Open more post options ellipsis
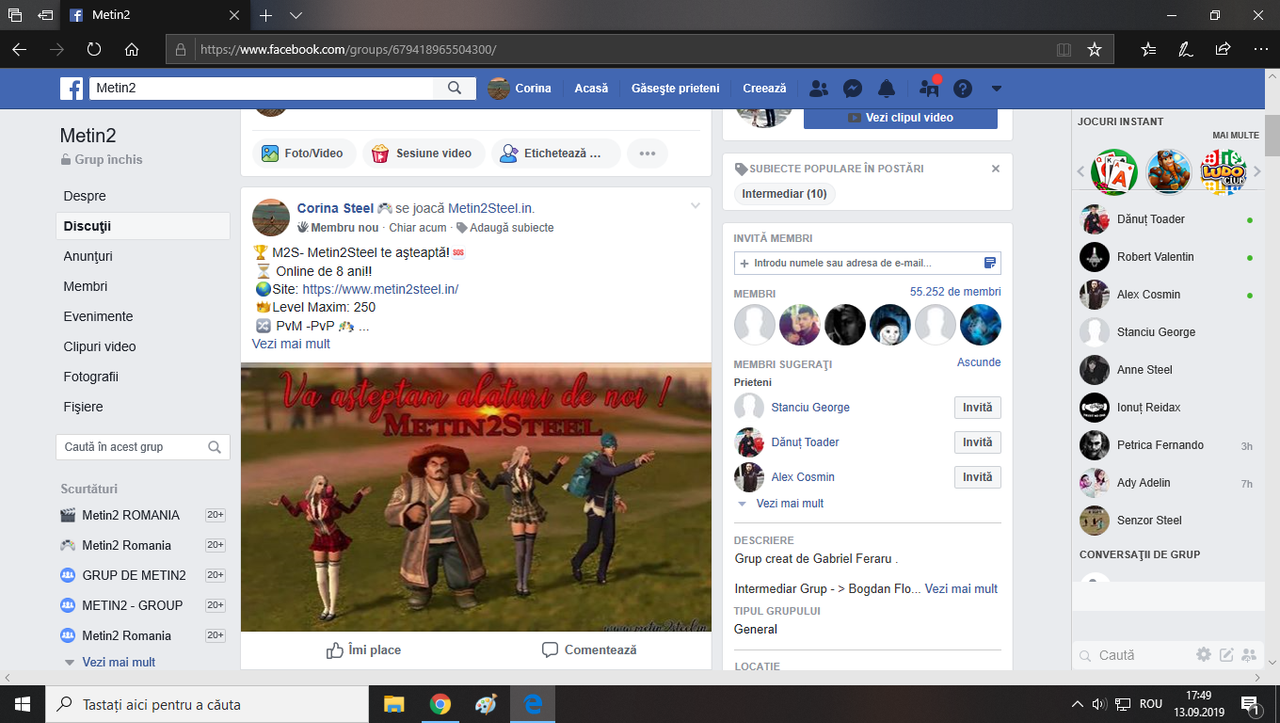The image size is (1280, 723). pyautogui.click(x=647, y=153)
